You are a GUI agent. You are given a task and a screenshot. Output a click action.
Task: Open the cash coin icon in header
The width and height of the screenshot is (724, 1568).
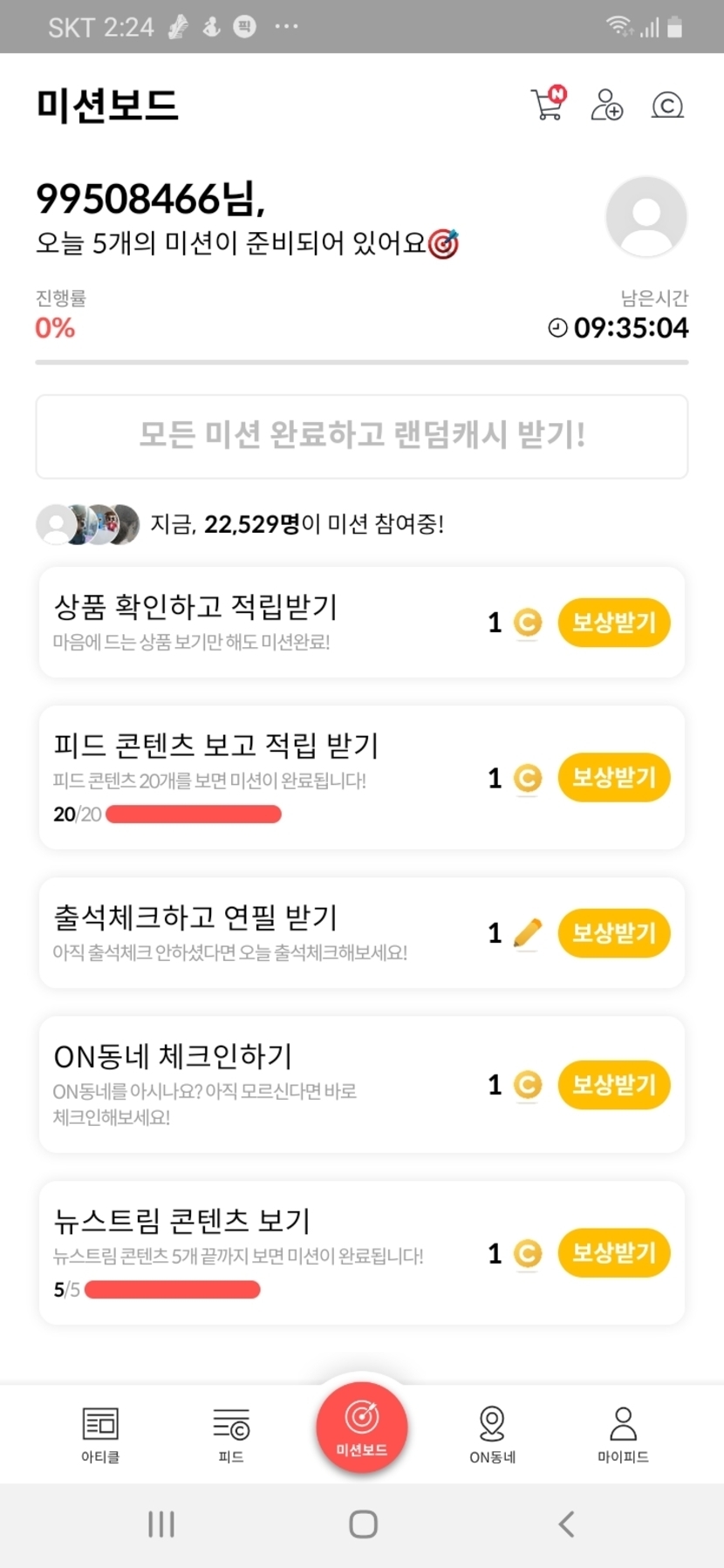point(667,106)
